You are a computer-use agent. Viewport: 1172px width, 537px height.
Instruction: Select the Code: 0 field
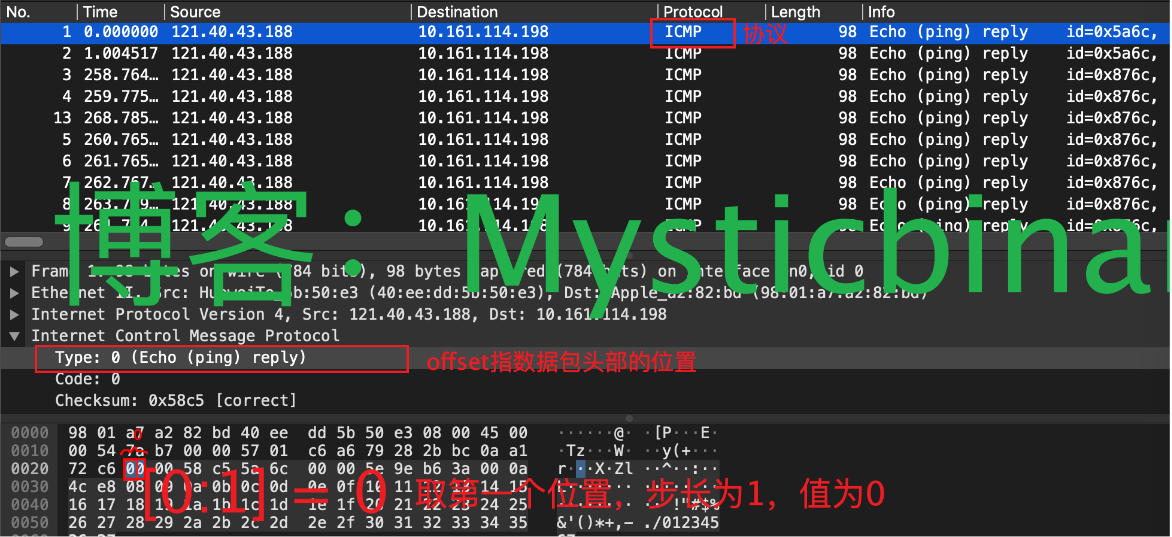(88, 379)
